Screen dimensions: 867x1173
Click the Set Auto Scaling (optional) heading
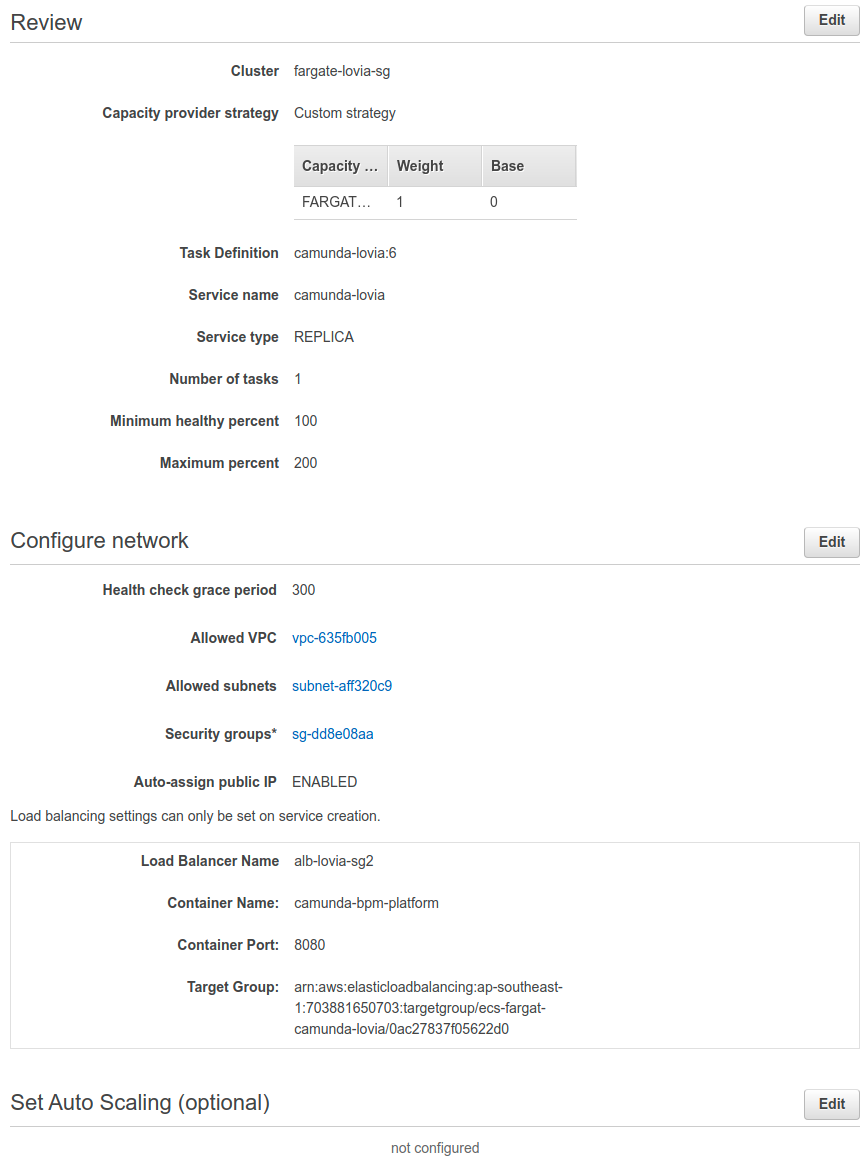pos(140,1103)
